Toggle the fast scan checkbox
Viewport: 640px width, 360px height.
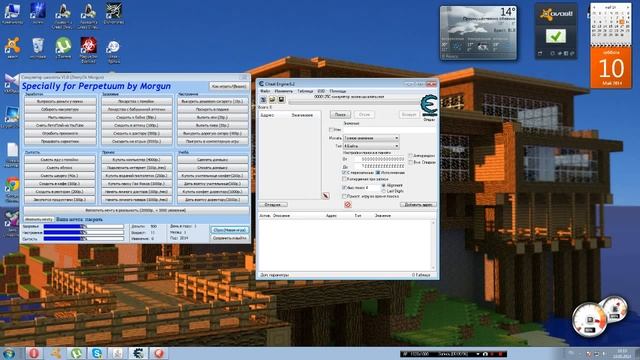[344, 187]
